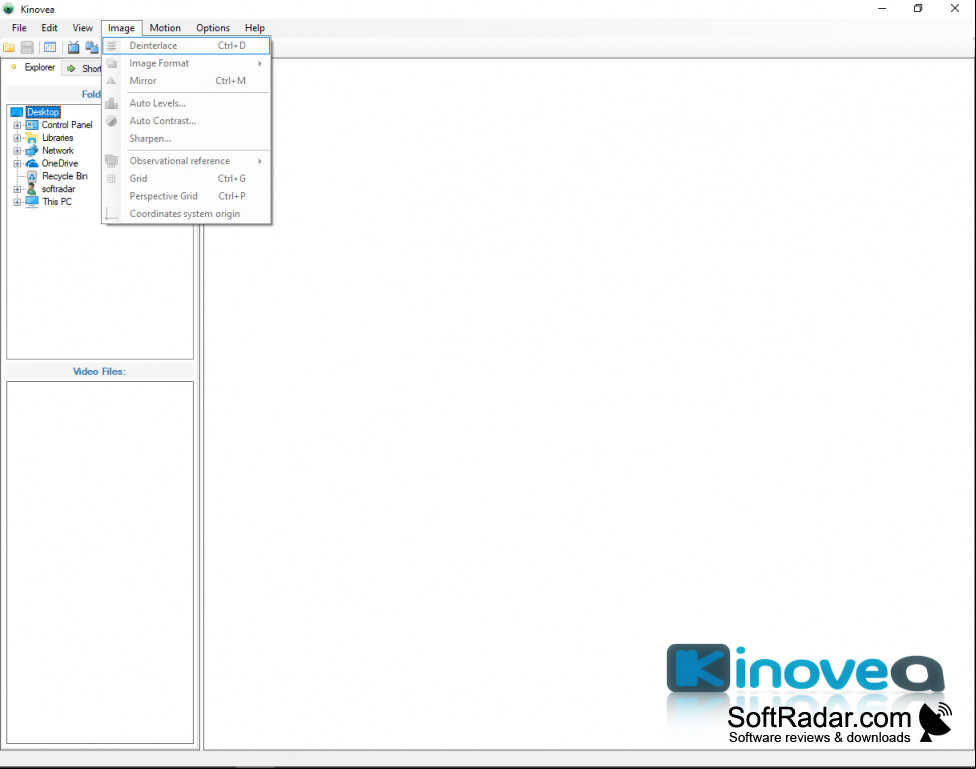Expand the Libraries tree node
This screenshot has height=769, width=976.
17,138
